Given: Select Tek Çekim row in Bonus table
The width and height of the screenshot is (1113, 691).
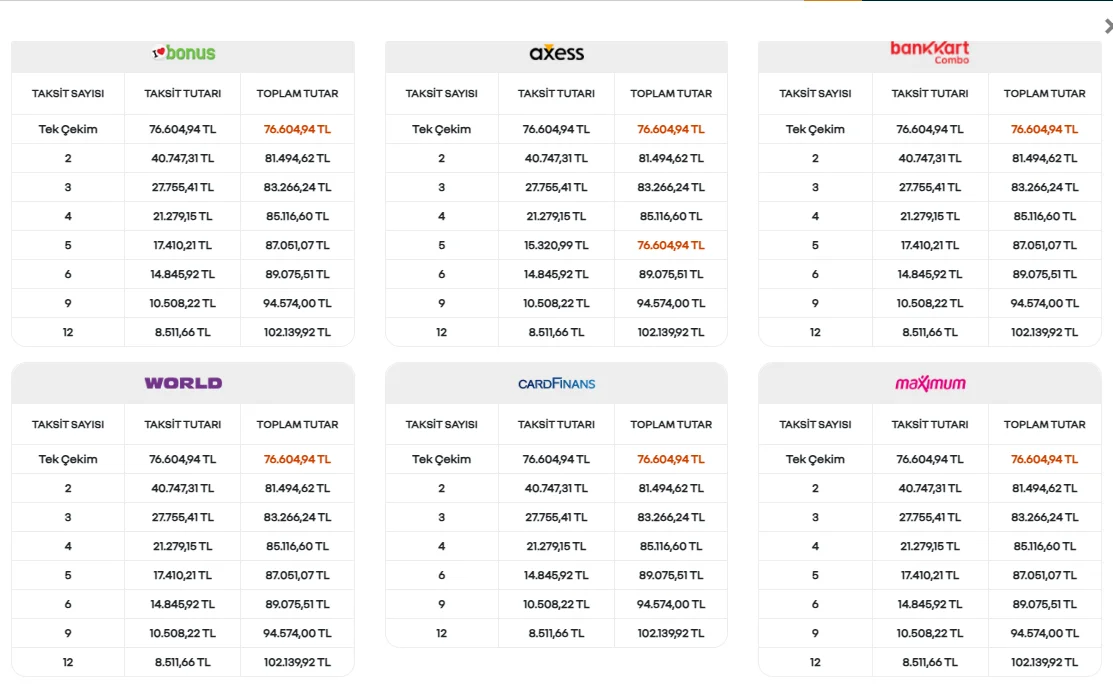Looking at the screenshot, I should tap(68, 129).
